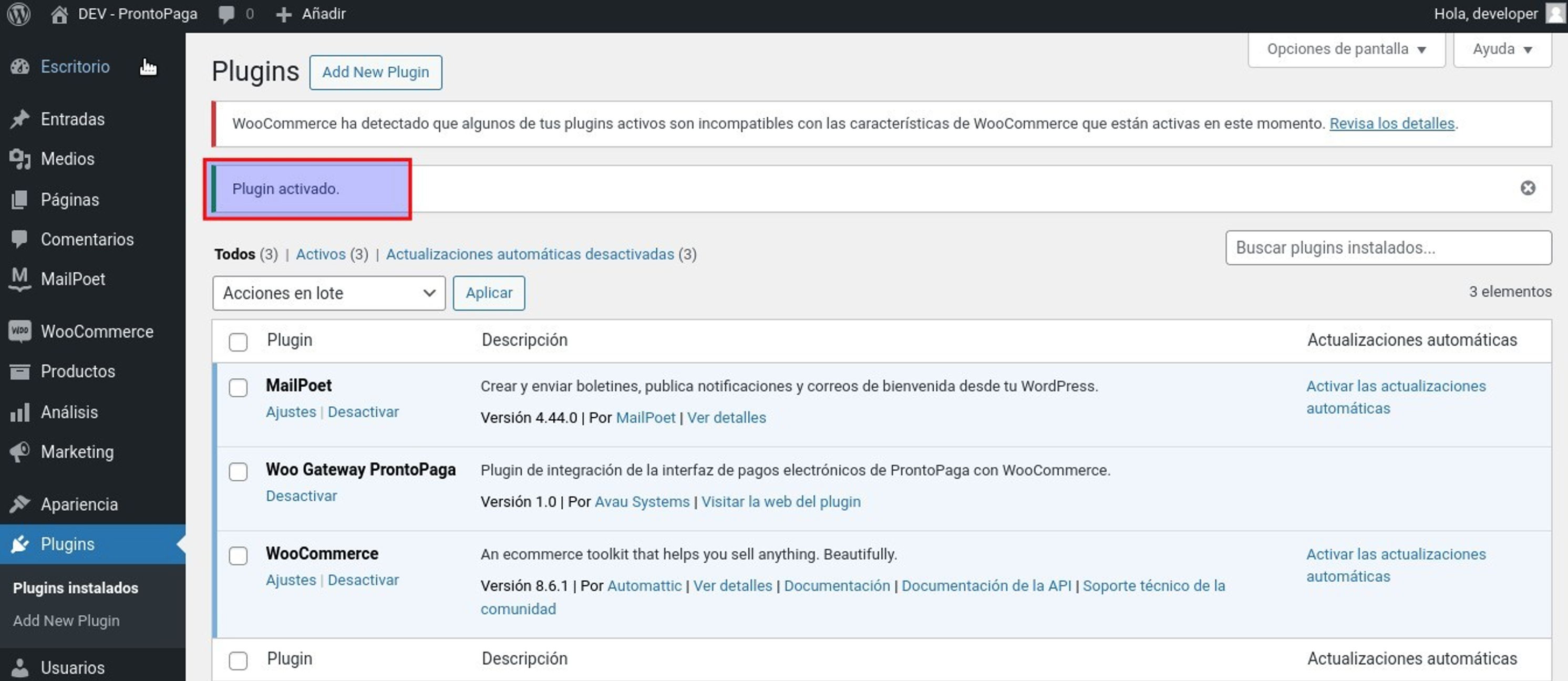Viewport: 1568px width, 681px height.
Task: Select the Woo Gateway ProntoPaga checkbox
Action: [x=238, y=472]
